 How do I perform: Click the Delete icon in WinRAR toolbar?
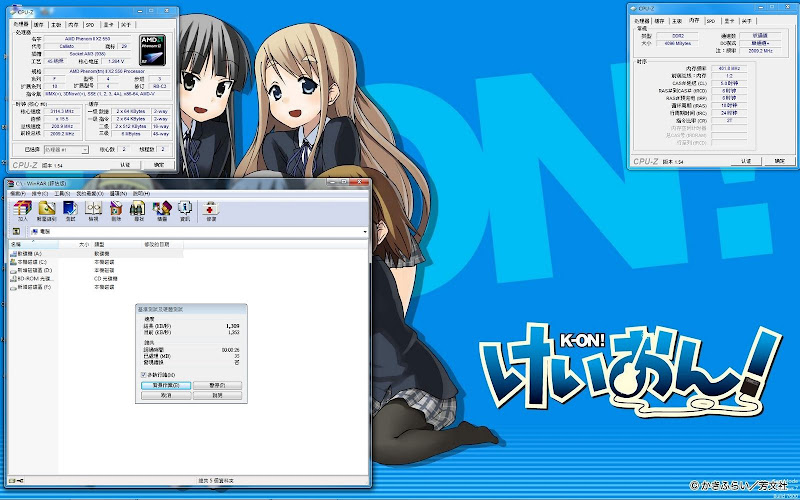[116, 211]
